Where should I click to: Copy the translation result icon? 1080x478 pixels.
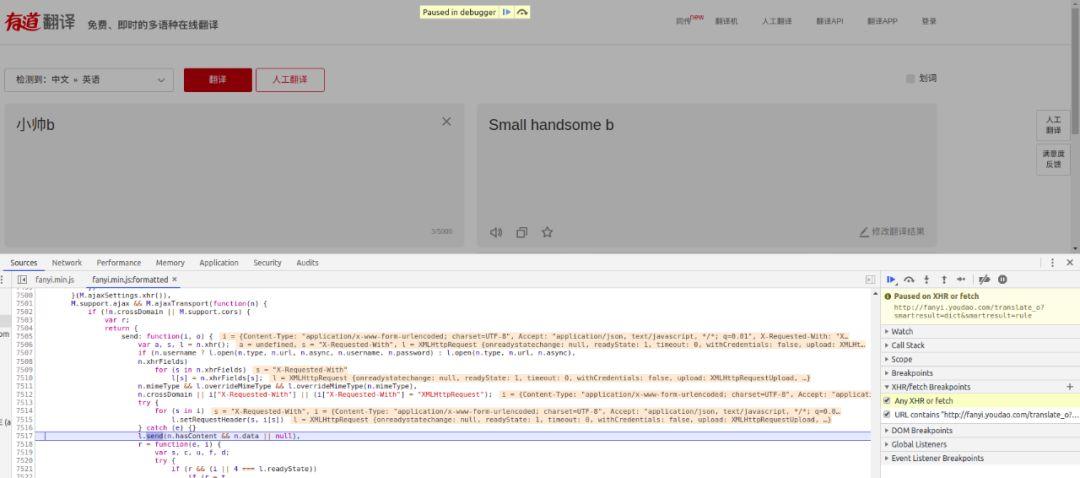[x=522, y=232]
